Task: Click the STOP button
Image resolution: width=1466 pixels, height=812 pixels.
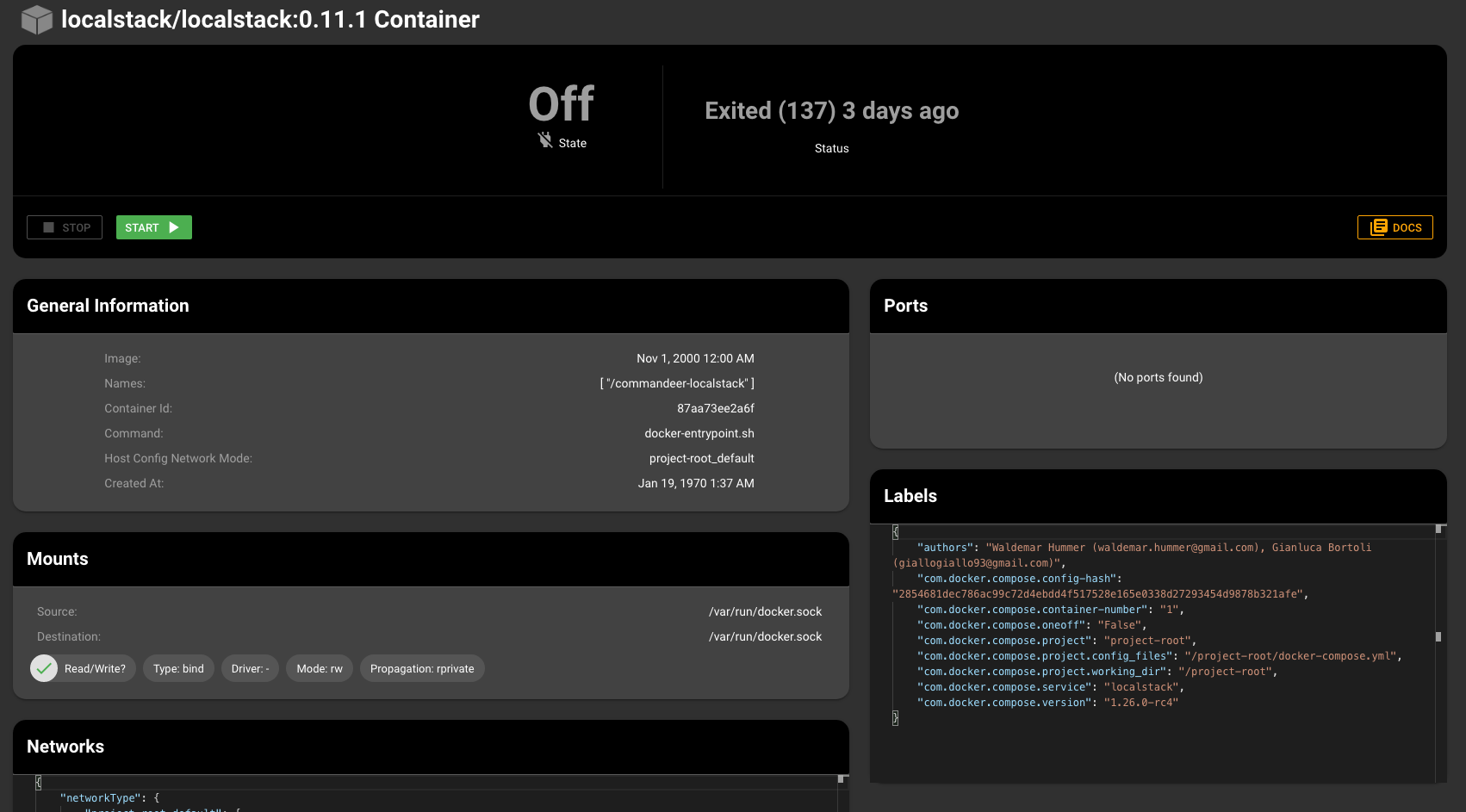Action: (65, 227)
